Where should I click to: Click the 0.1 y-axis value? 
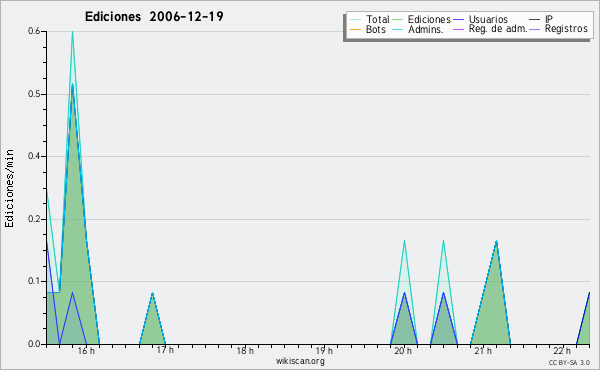click(34, 281)
